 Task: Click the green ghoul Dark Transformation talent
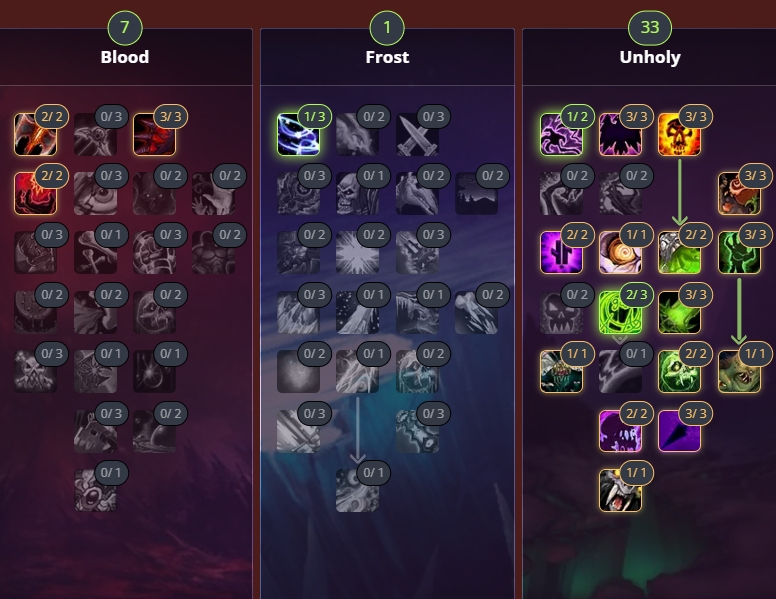(739, 372)
